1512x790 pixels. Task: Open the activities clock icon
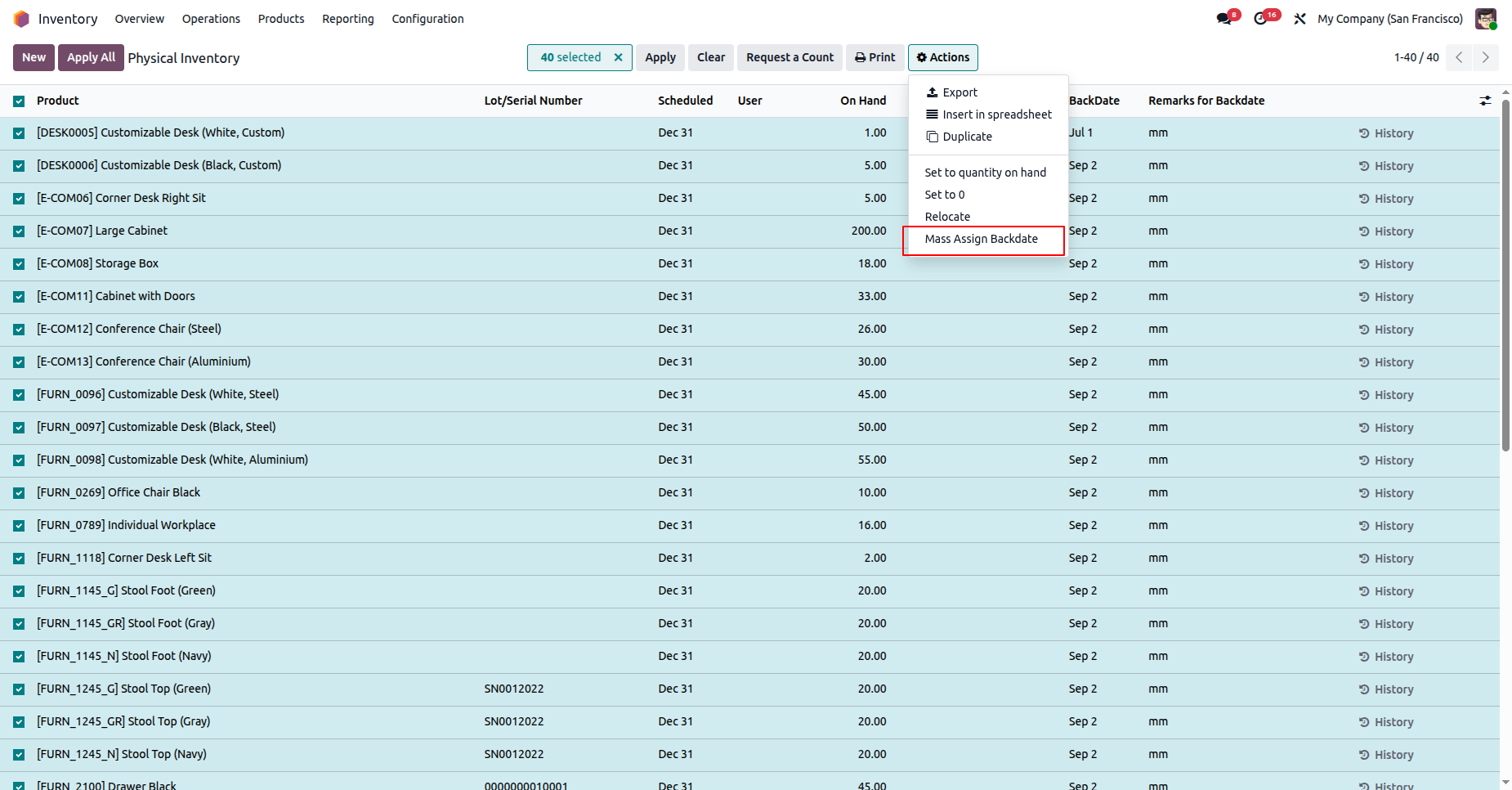[1261, 19]
